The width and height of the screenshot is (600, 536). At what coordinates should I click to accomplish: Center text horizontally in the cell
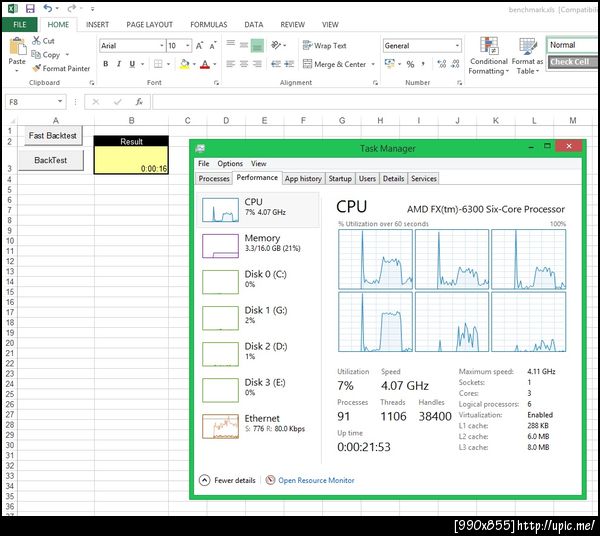click(244, 64)
